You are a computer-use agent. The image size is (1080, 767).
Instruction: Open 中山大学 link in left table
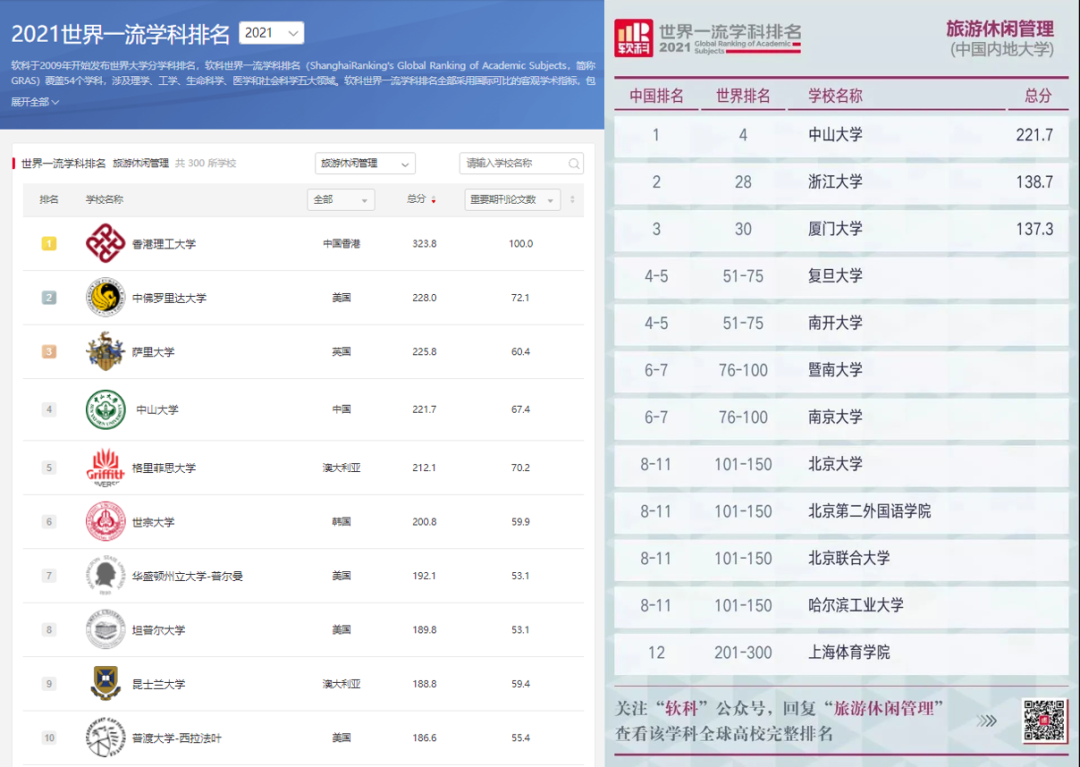click(157, 410)
